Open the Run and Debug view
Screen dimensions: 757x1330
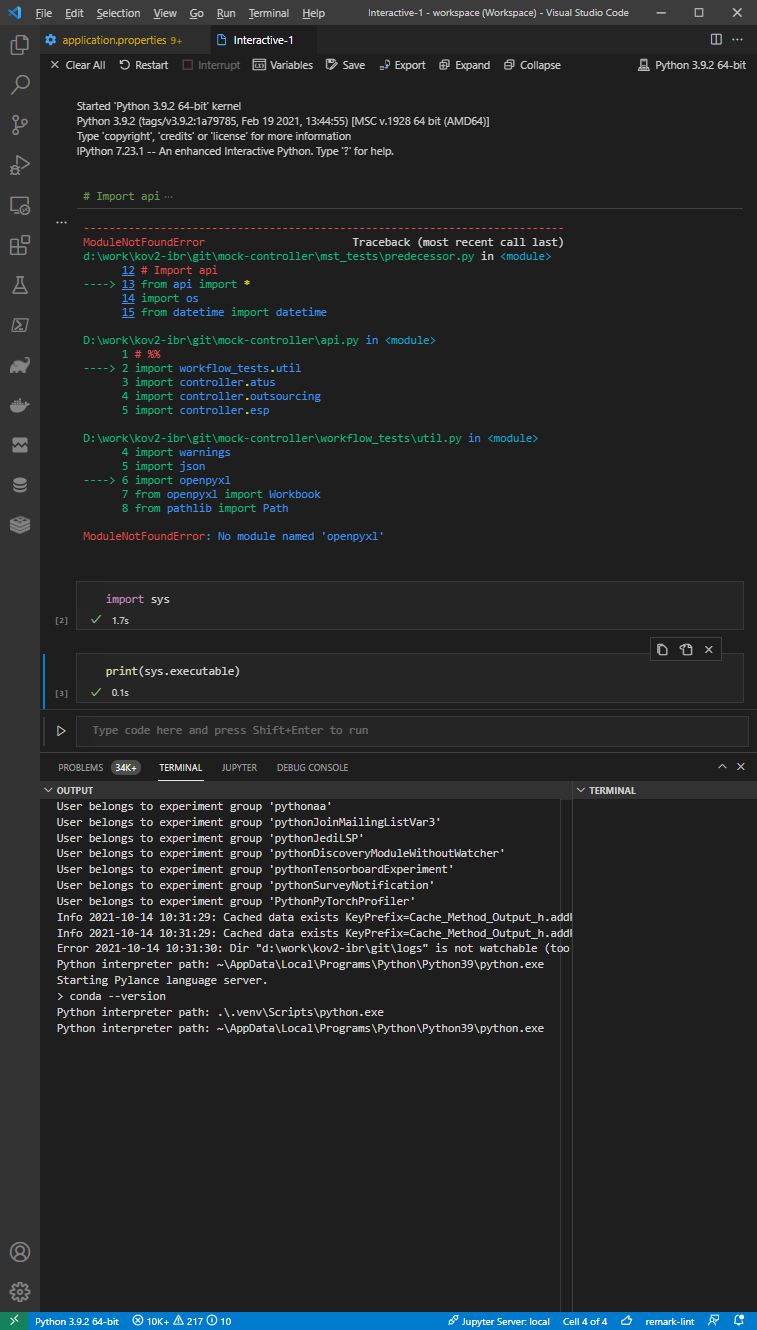(x=19, y=165)
